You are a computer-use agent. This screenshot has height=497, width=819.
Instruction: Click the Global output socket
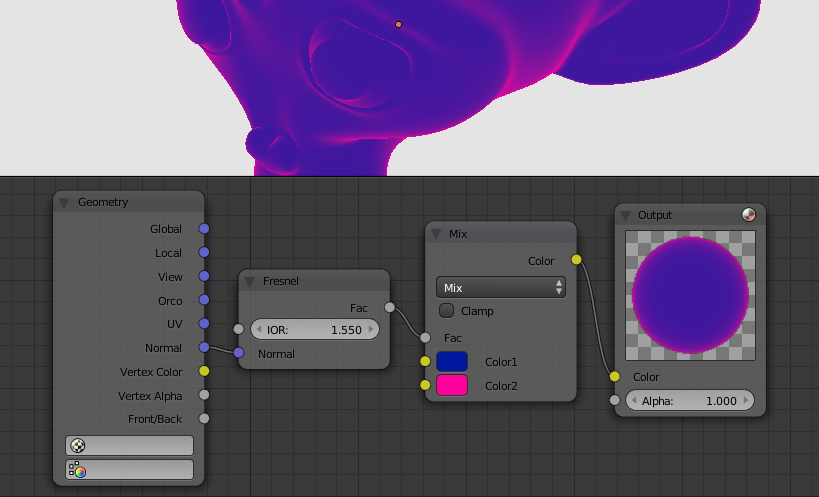coord(204,229)
